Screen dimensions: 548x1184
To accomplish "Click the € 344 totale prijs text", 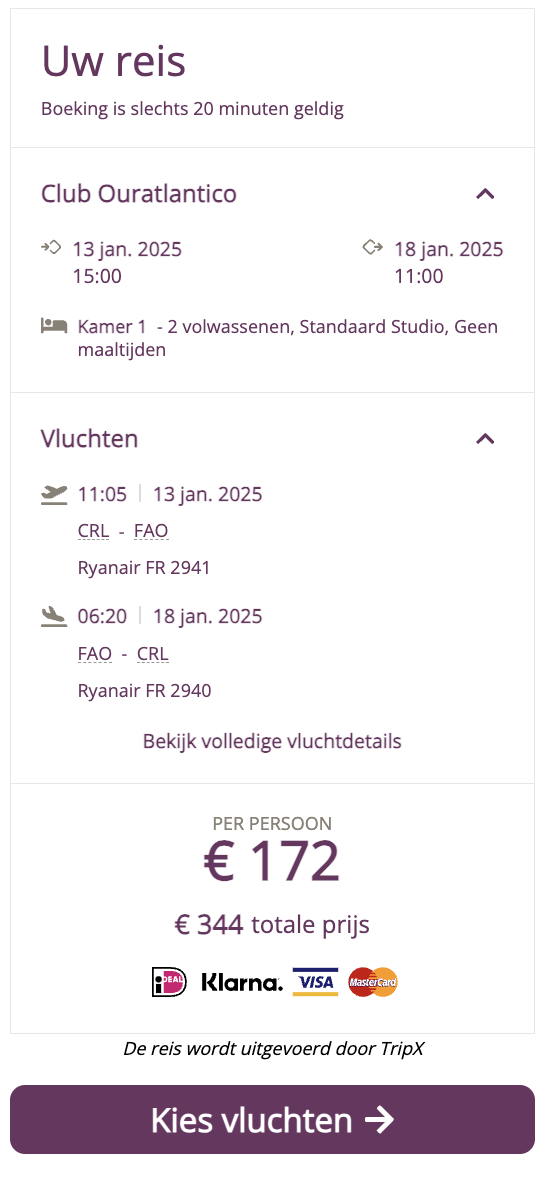I will (272, 924).
